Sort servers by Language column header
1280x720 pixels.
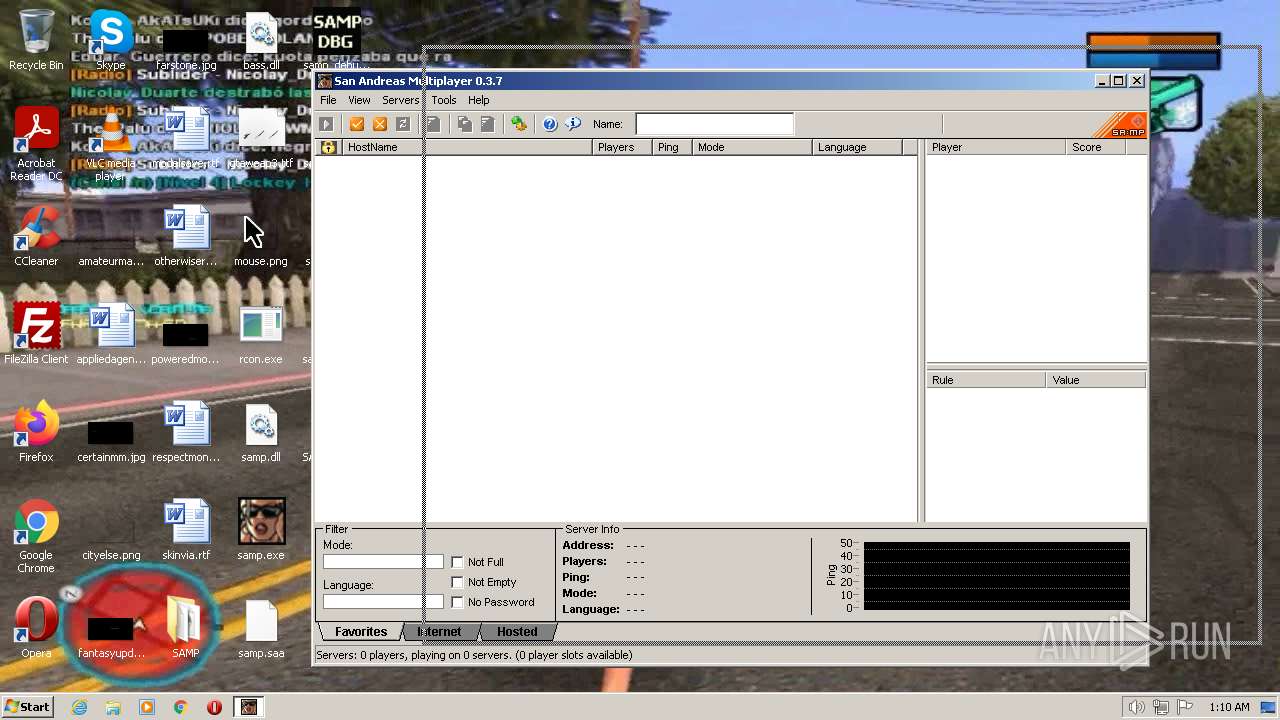point(858,147)
